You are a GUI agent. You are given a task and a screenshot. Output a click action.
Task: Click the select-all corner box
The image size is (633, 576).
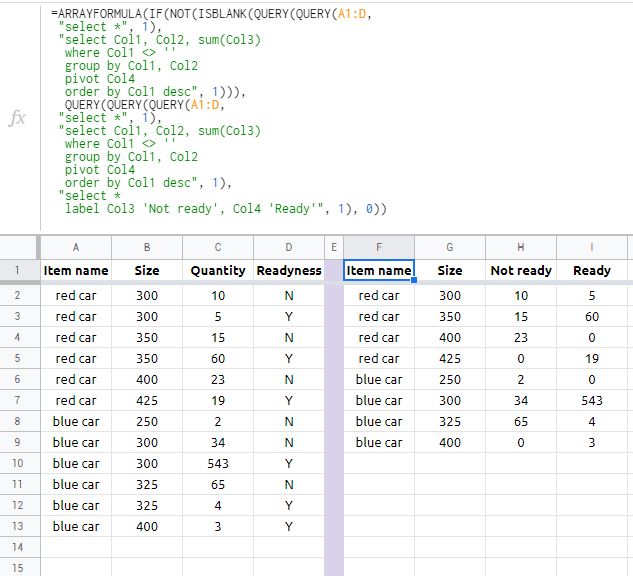(x=19, y=247)
